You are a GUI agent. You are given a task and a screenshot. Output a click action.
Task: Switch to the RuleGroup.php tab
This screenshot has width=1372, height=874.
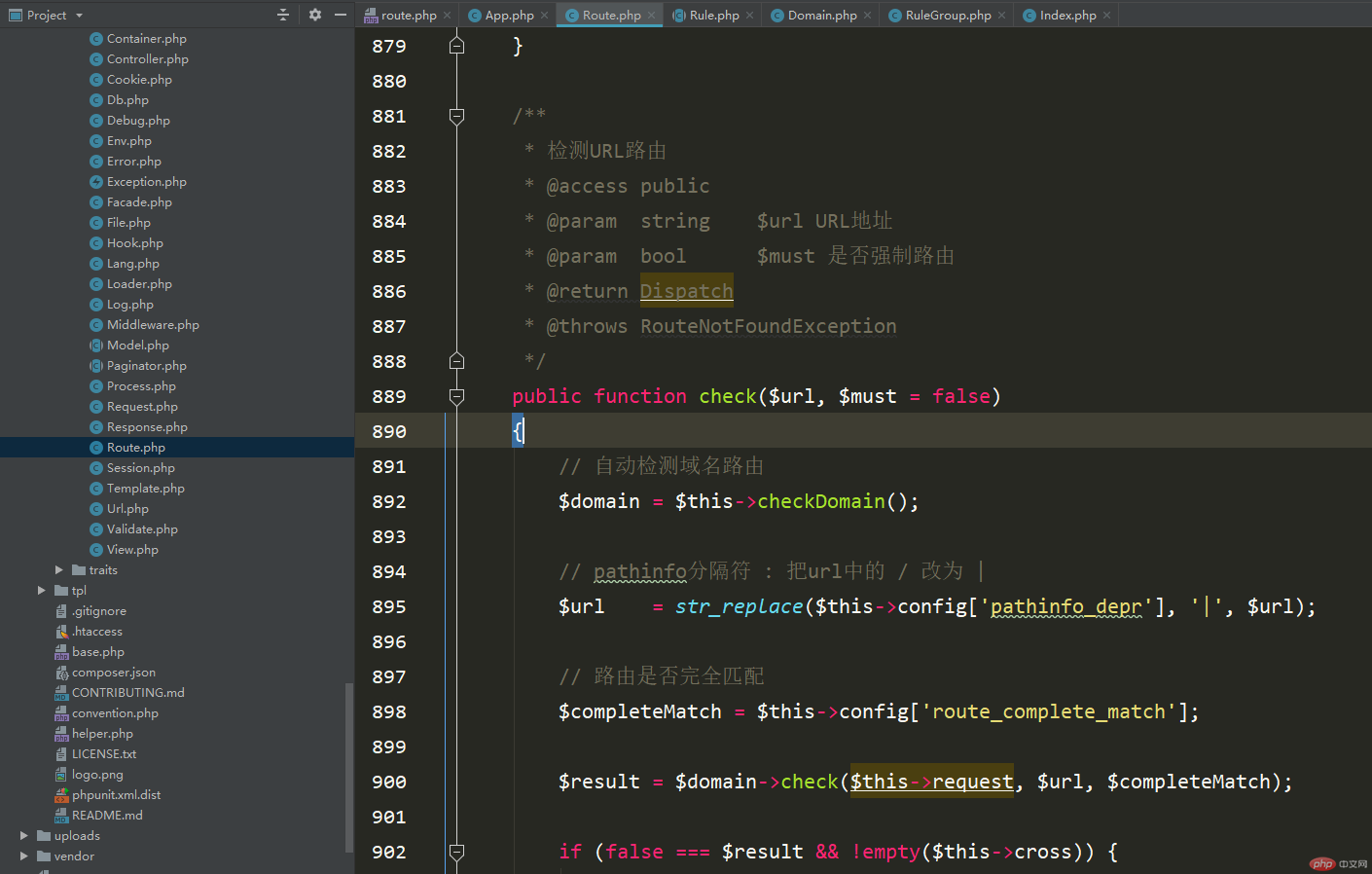[x=948, y=15]
